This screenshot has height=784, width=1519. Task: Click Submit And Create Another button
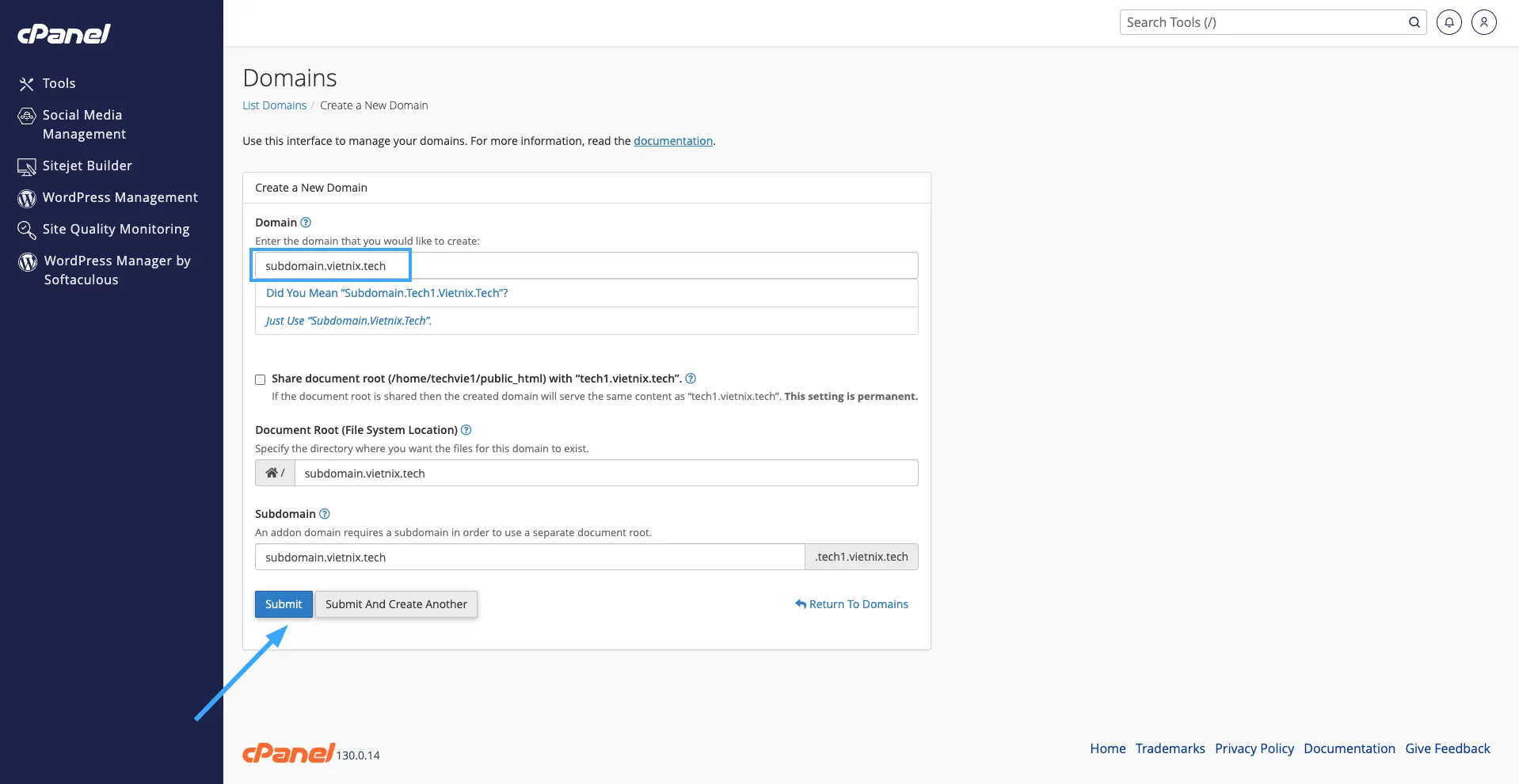396,604
